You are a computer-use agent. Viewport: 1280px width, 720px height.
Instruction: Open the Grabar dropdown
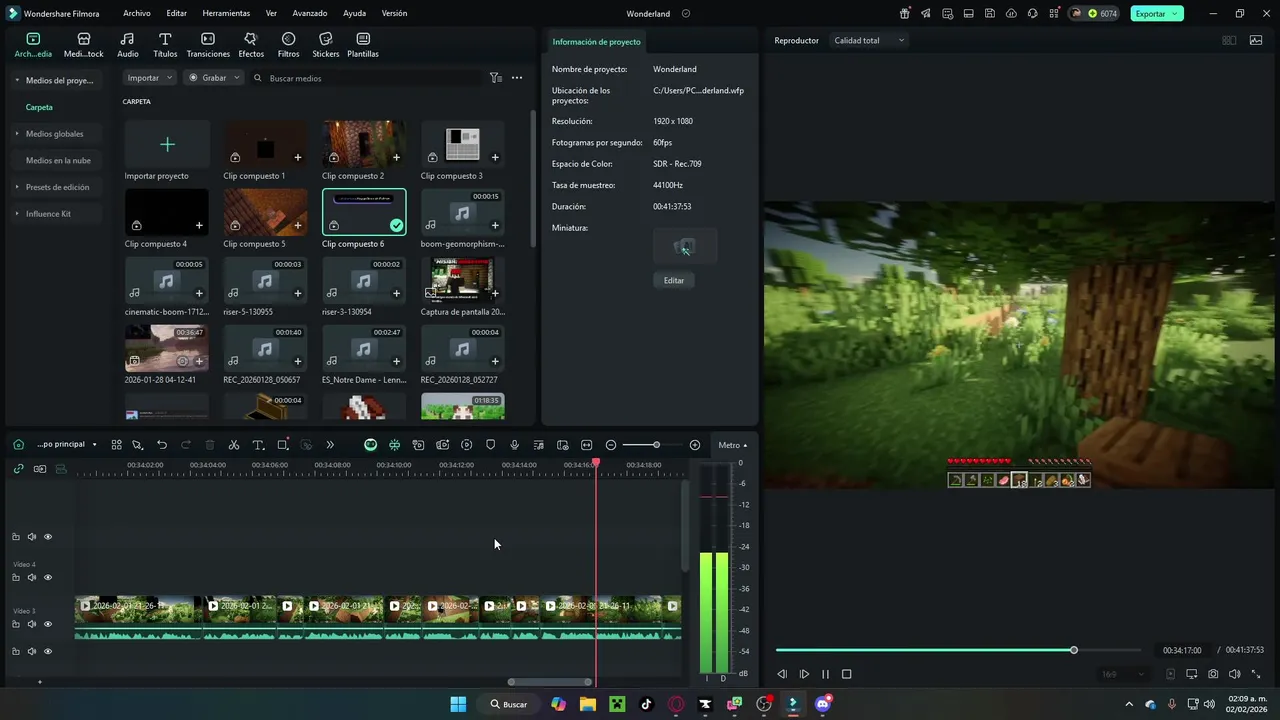click(214, 78)
